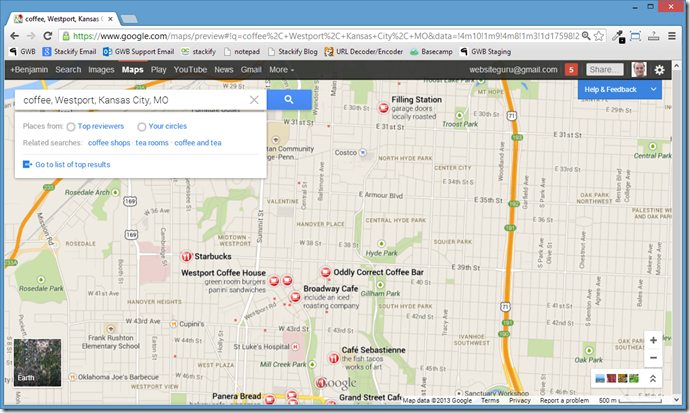Expand the Help & Feedback dropdown
The height and width of the screenshot is (413, 690).
click(x=653, y=89)
